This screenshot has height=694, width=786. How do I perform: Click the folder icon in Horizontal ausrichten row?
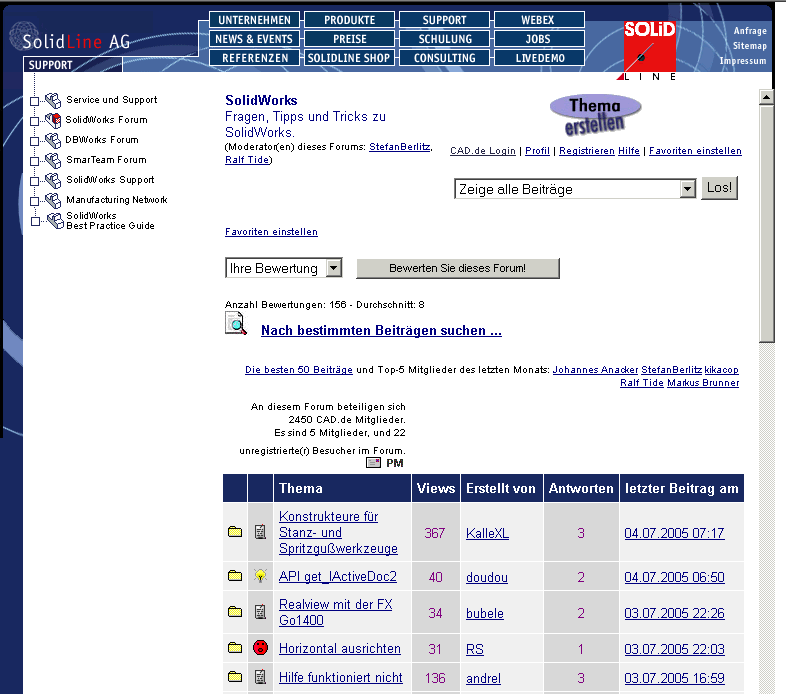(x=235, y=648)
